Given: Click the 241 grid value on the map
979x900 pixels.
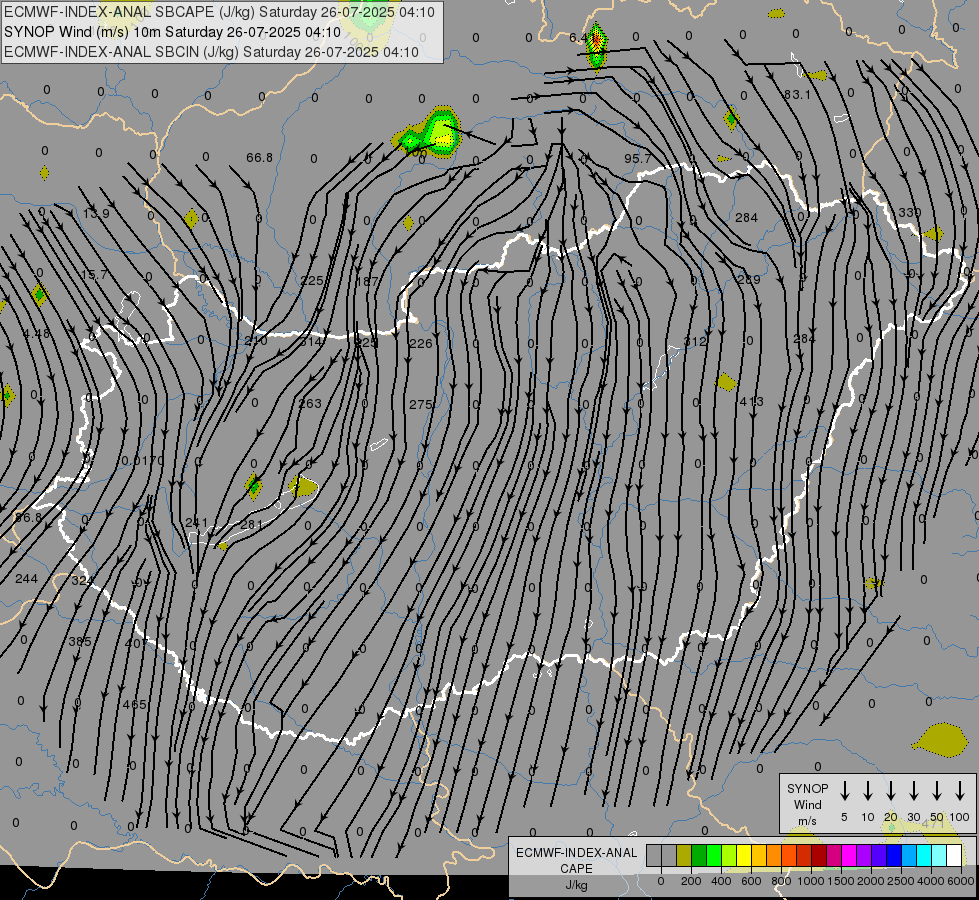Looking at the screenshot, I should point(197,523).
